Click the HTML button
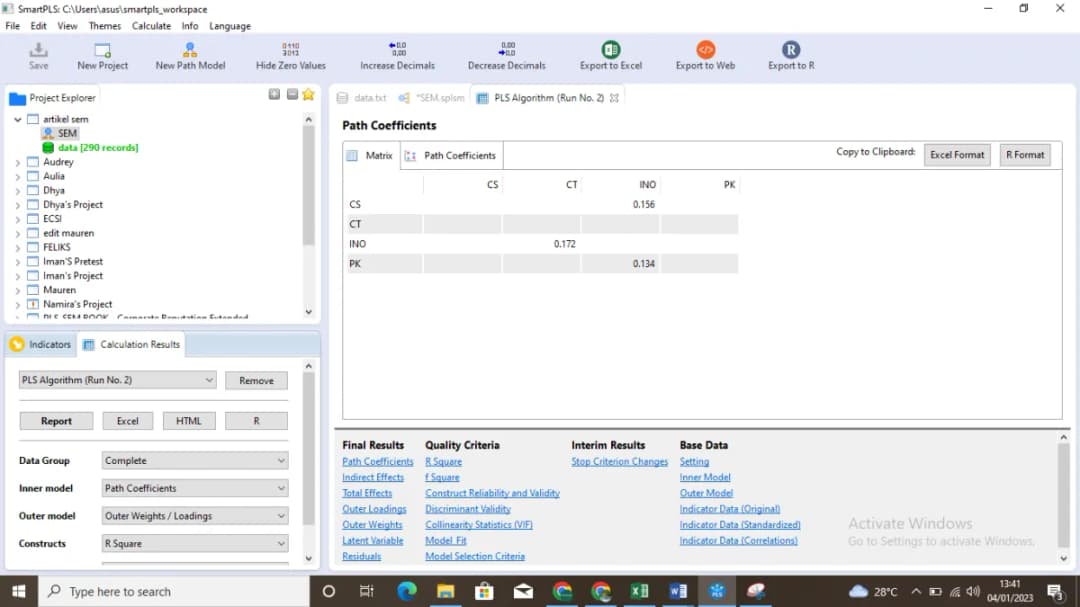This screenshot has height=607, width=1080. 189,421
